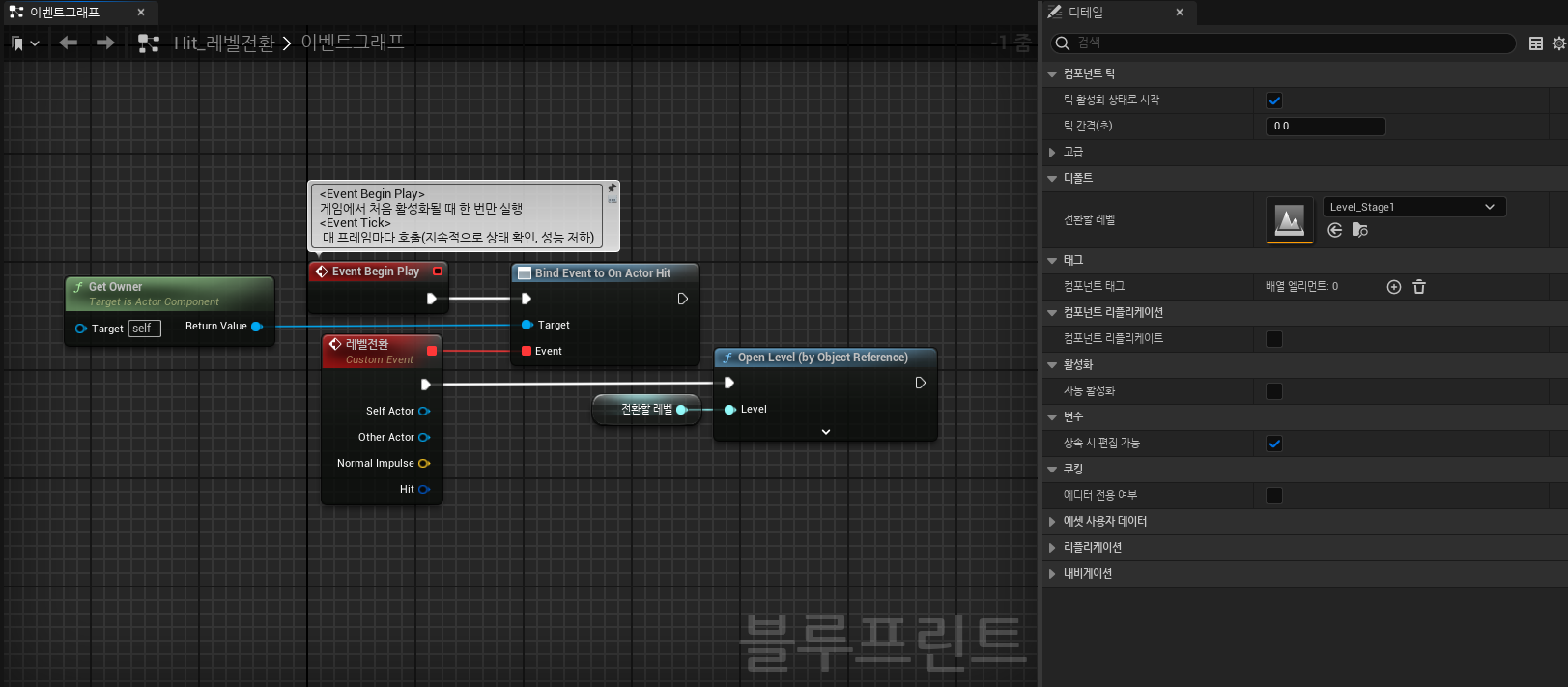Image resolution: width=1568 pixels, height=687 pixels.
Task: Go forward with the right arrow
Action: pyautogui.click(x=105, y=43)
